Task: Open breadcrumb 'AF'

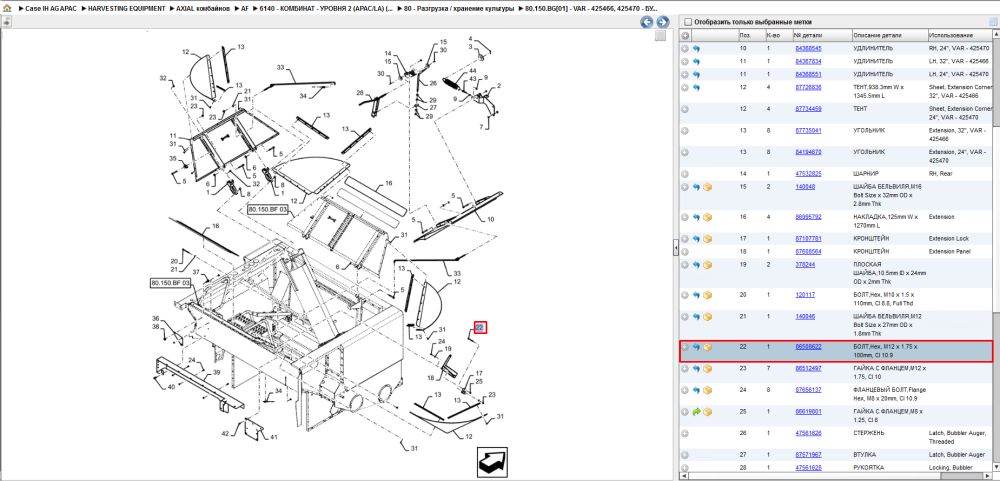Action: point(244,9)
